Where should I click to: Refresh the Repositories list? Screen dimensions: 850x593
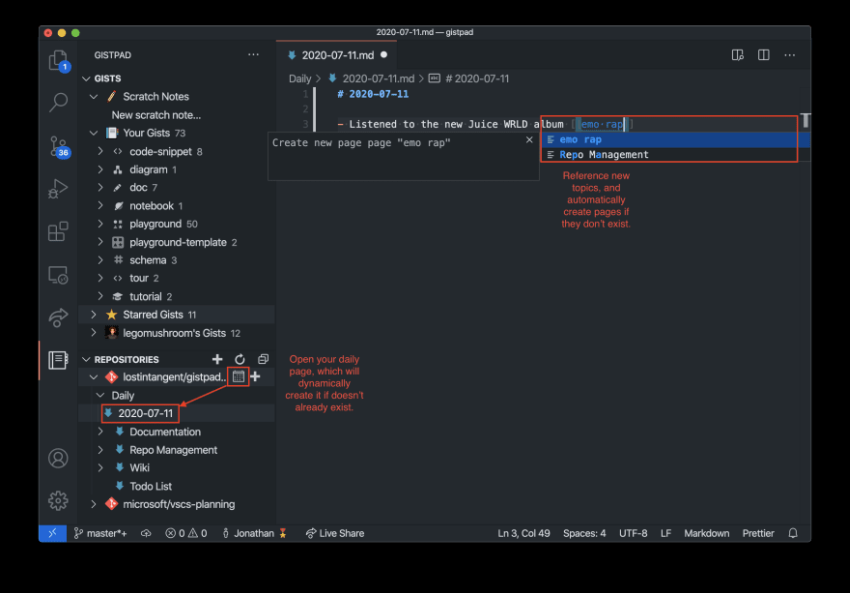tap(240, 359)
